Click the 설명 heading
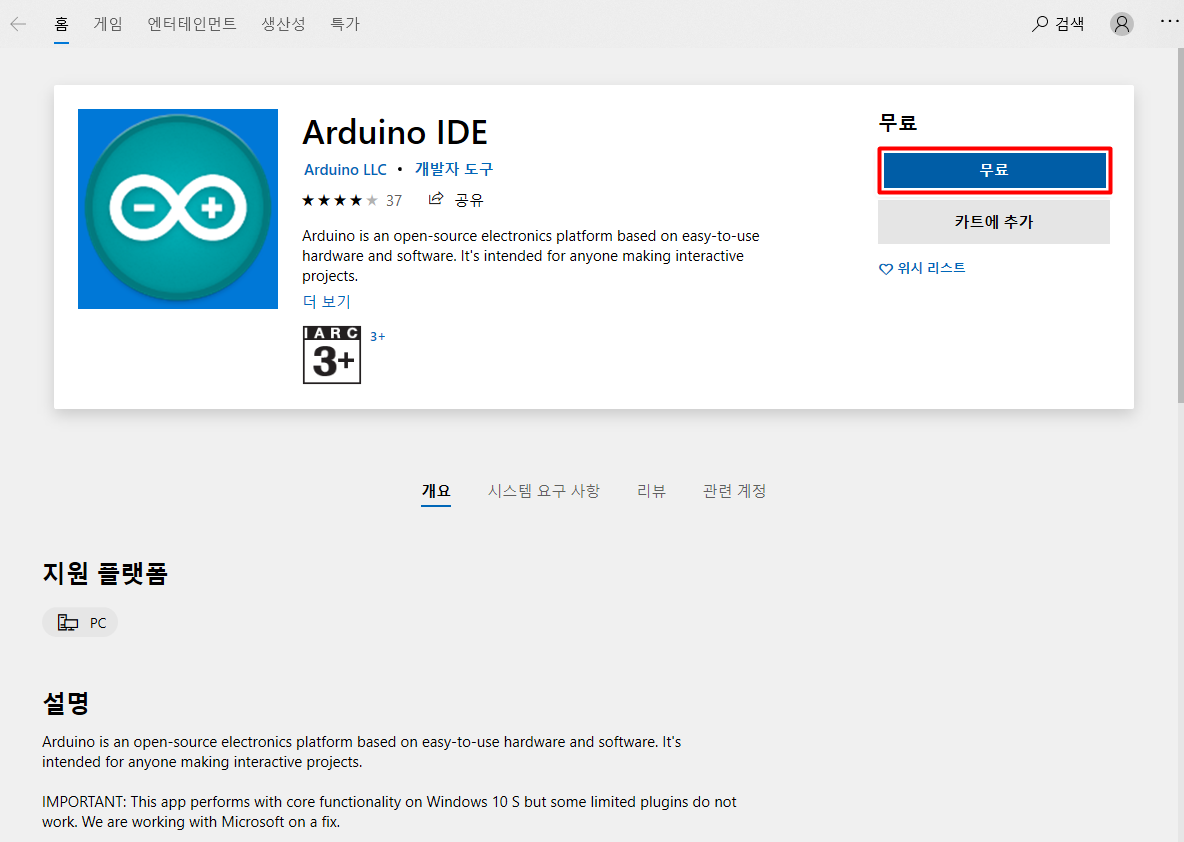The width and height of the screenshot is (1184, 842). (66, 703)
